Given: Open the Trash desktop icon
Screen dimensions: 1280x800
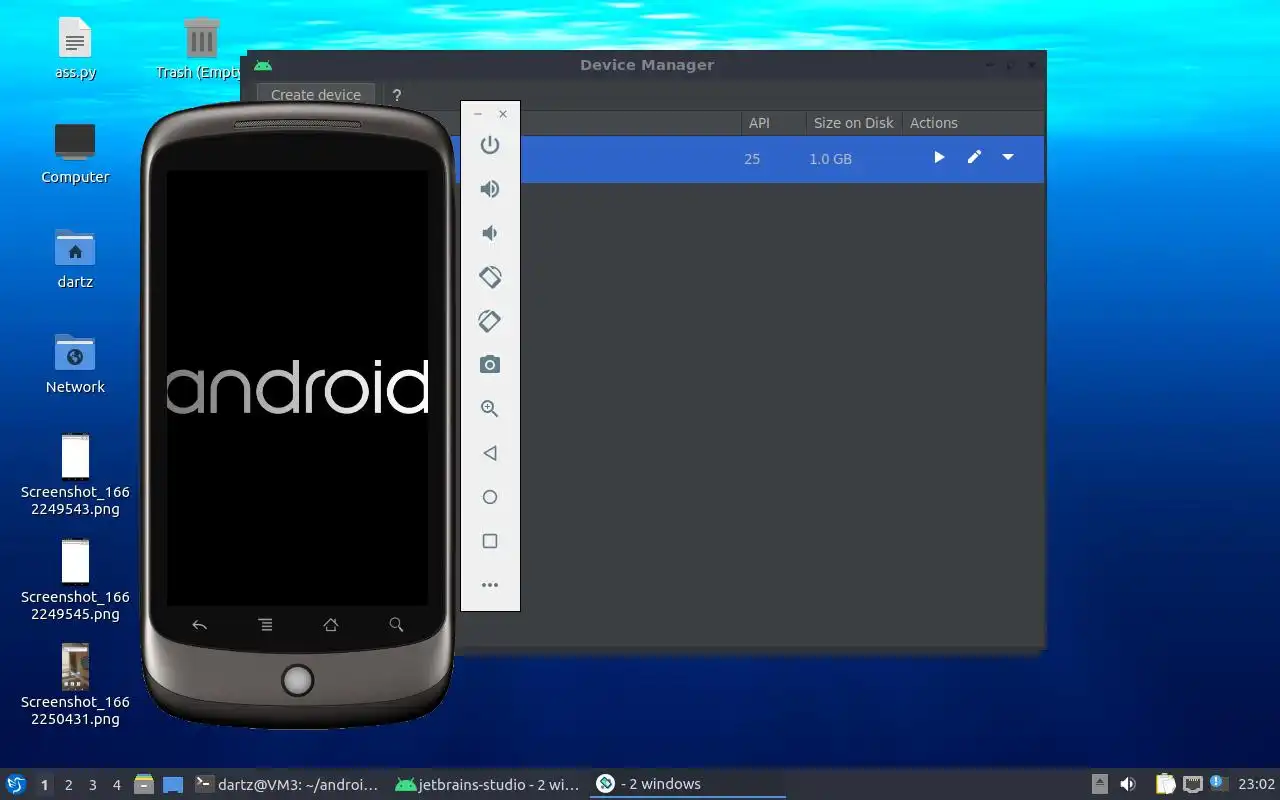Looking at the screenshot, I should pyautogui.click(x=201, y=49).
